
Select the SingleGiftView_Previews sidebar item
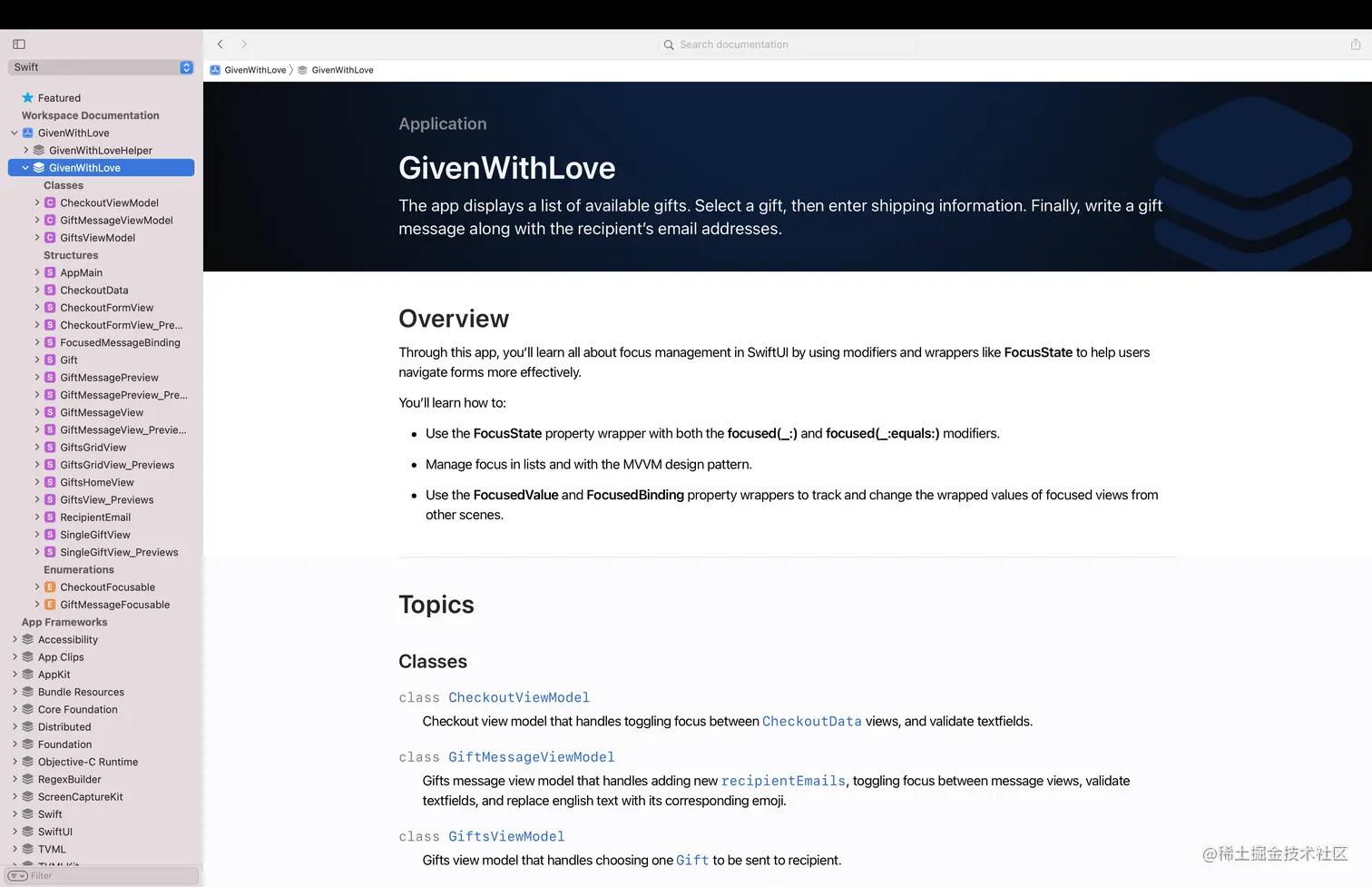coord(119,553)
